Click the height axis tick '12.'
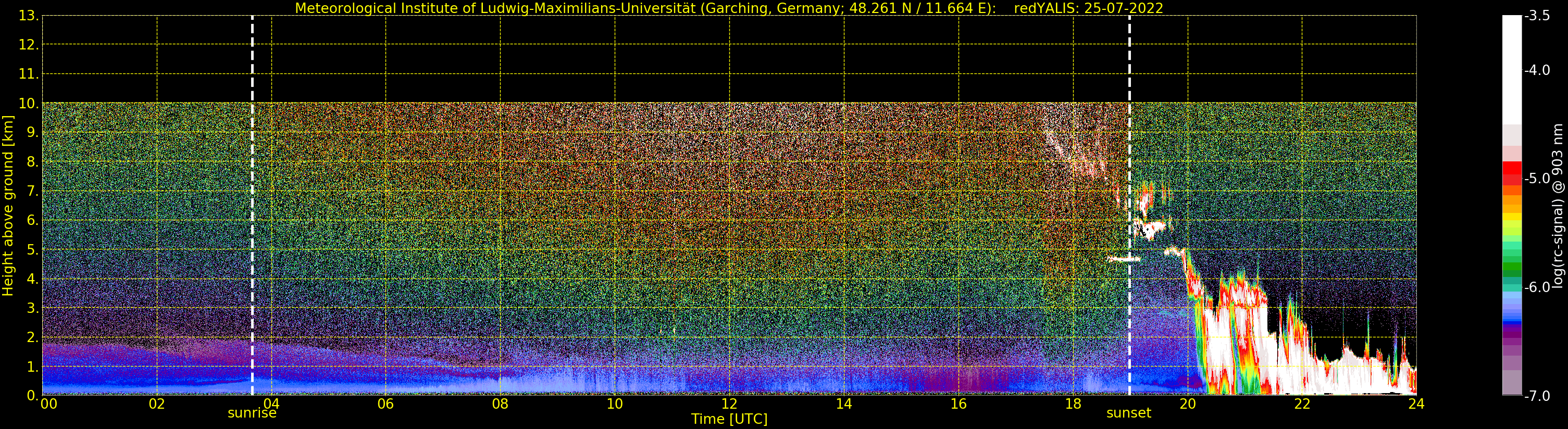Viewport: 1568px width, 429px height. (x=28, y=45)
